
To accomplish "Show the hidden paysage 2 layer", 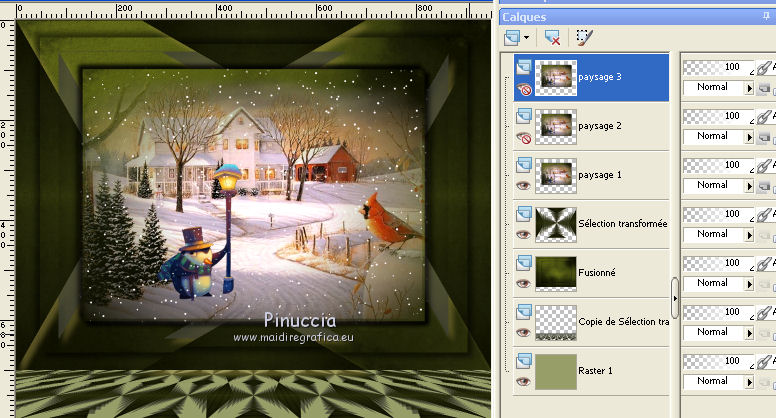I will coord(524,139).
